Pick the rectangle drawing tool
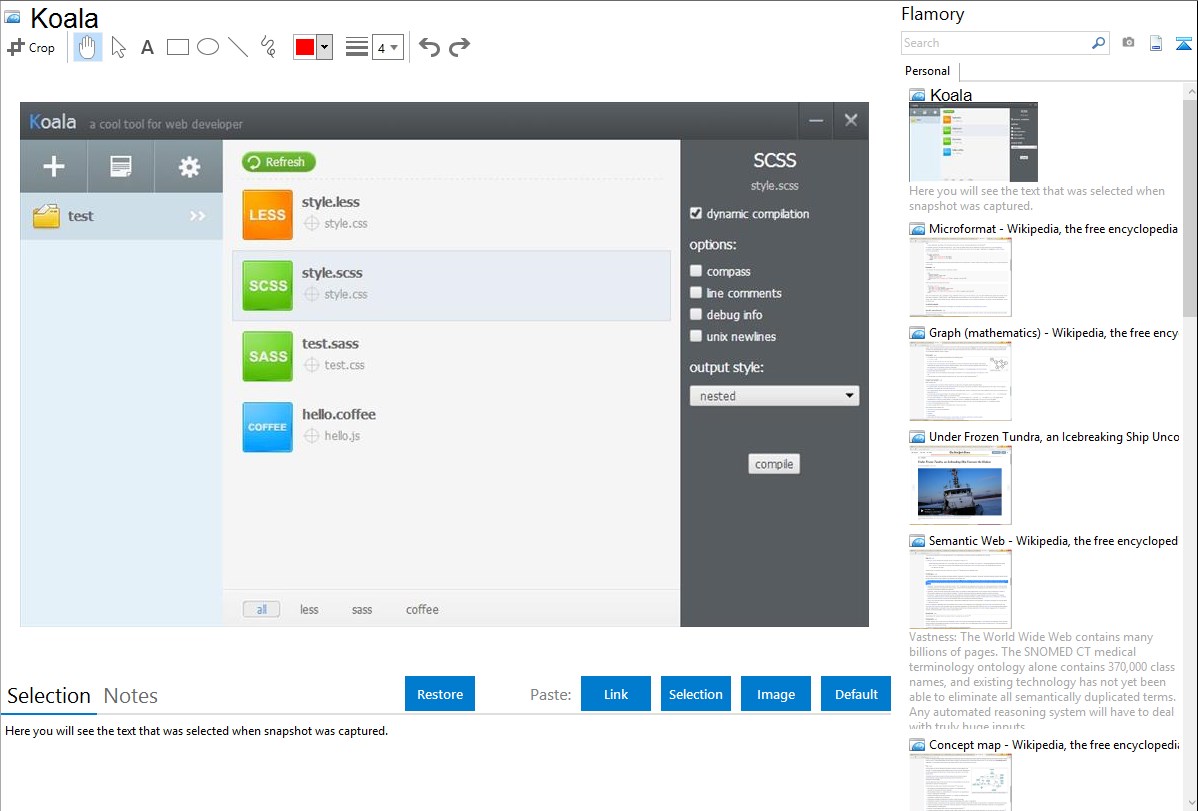 click(x=178, y=47)
